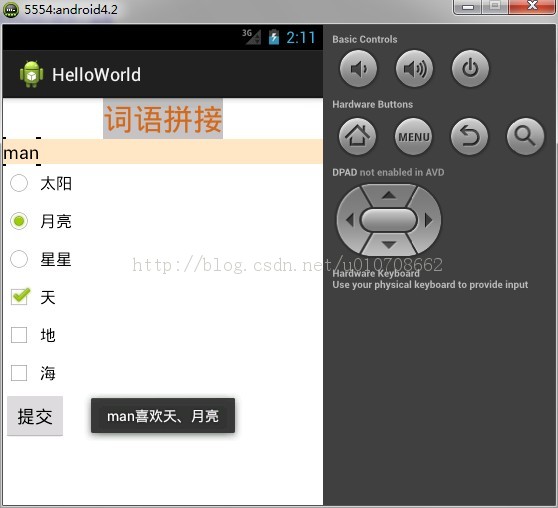Lower volume with the emulator volume down button
The image size is (558, 508).
(x=358, y=68)
